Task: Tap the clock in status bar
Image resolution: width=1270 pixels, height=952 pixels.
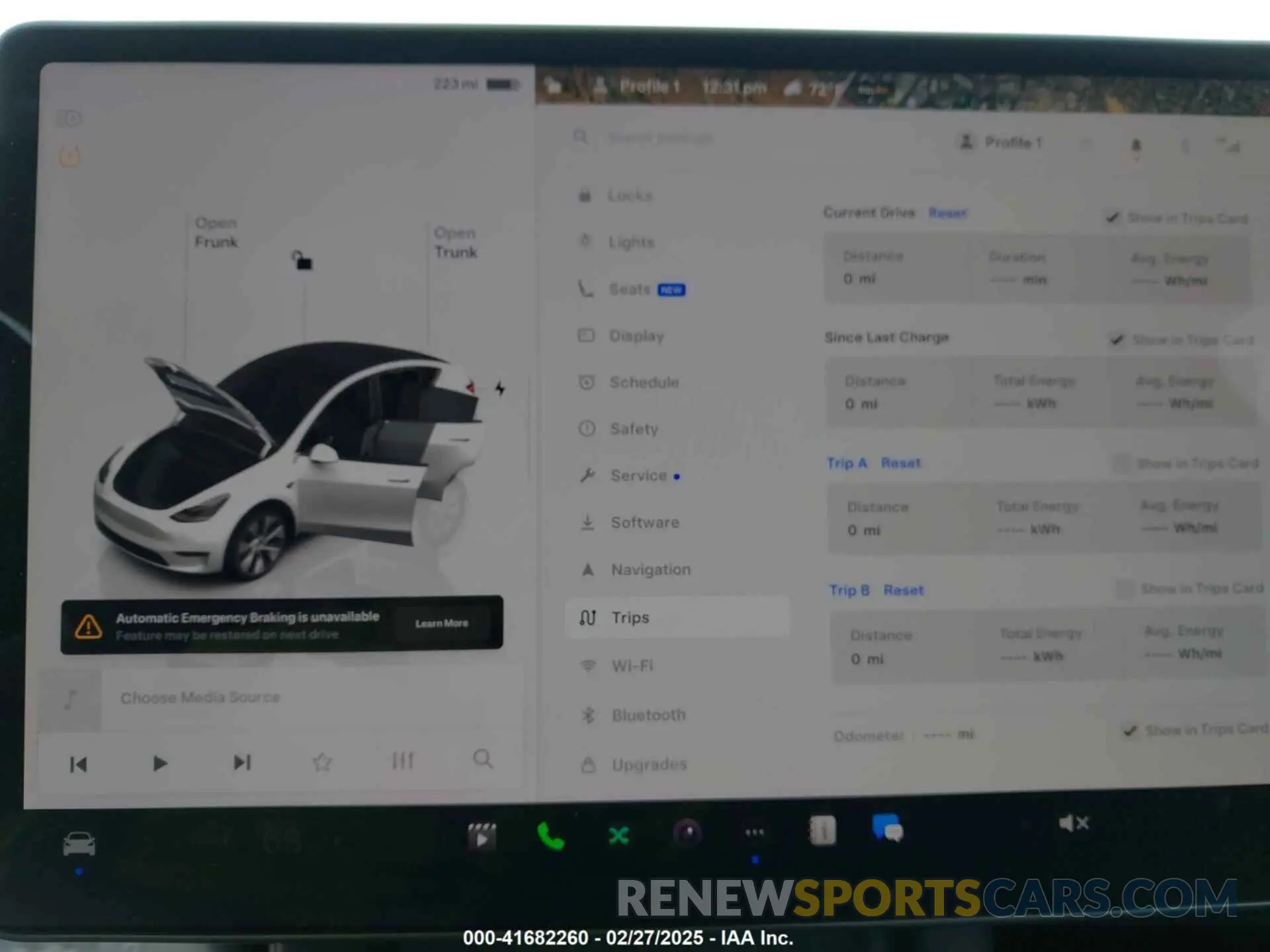Action: pyautogui.click(x=734, y=87)
